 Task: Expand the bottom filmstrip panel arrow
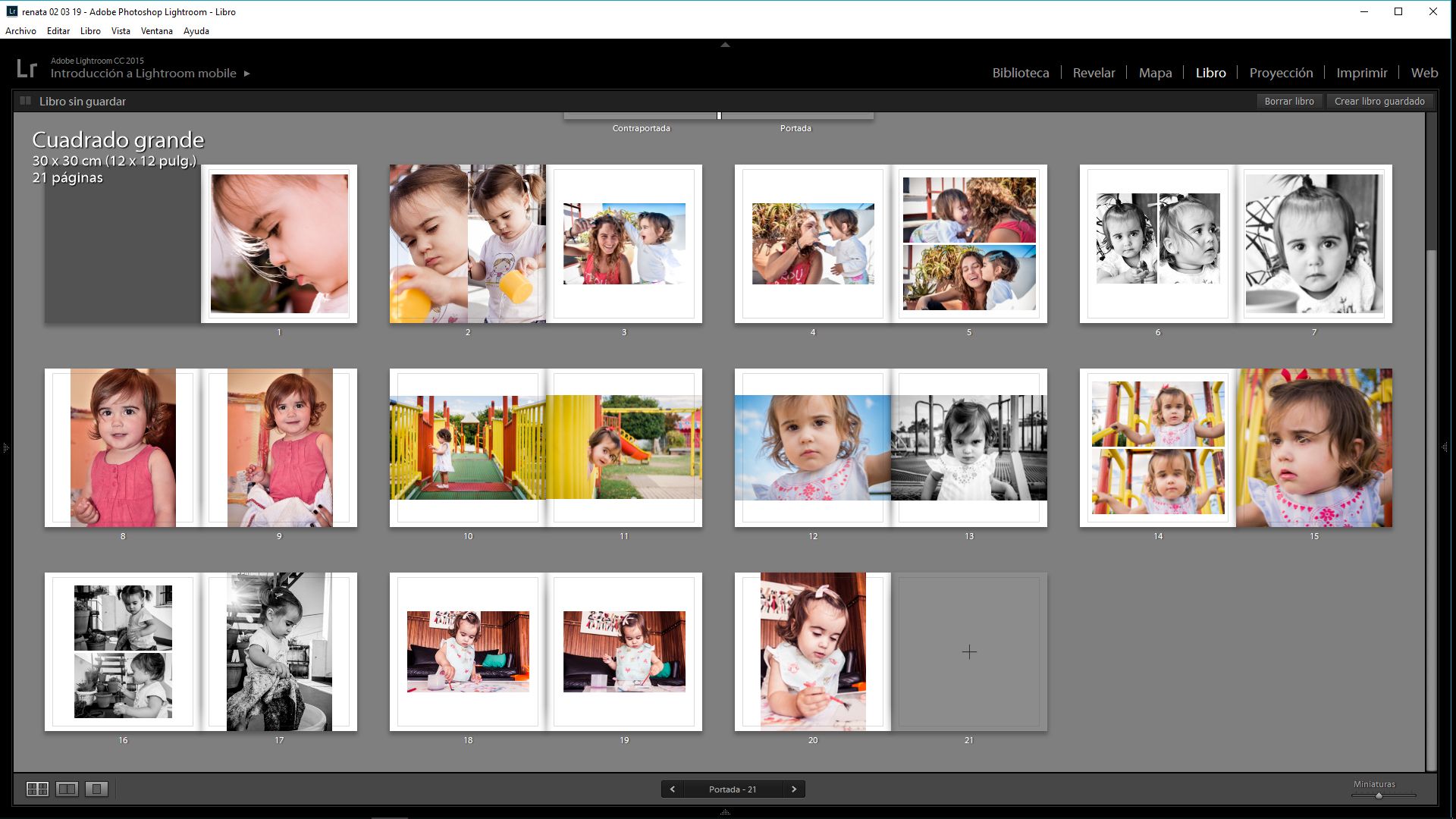(x=725, y=812)
